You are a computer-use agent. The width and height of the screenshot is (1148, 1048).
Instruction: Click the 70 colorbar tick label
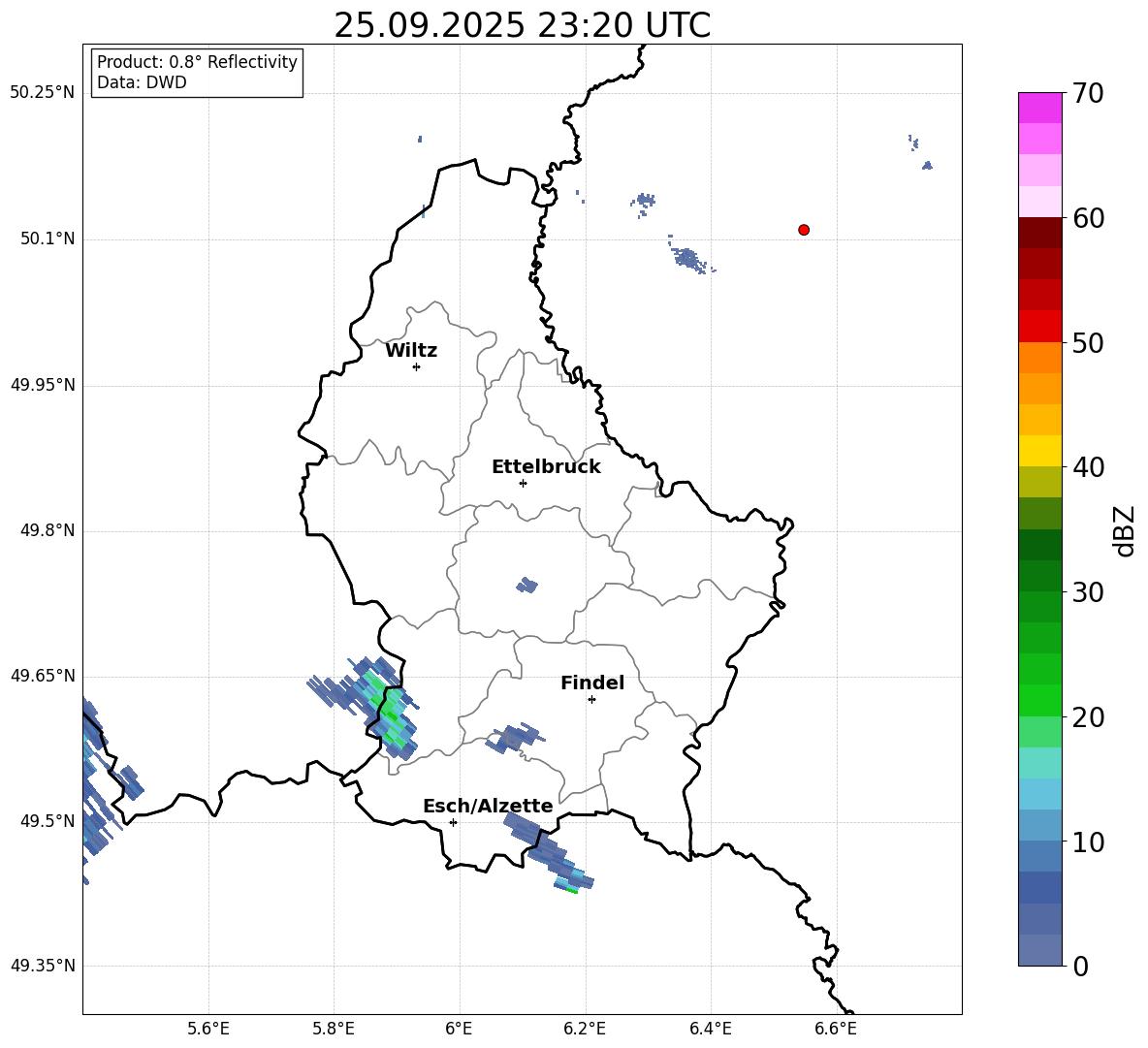[1088, 93]
